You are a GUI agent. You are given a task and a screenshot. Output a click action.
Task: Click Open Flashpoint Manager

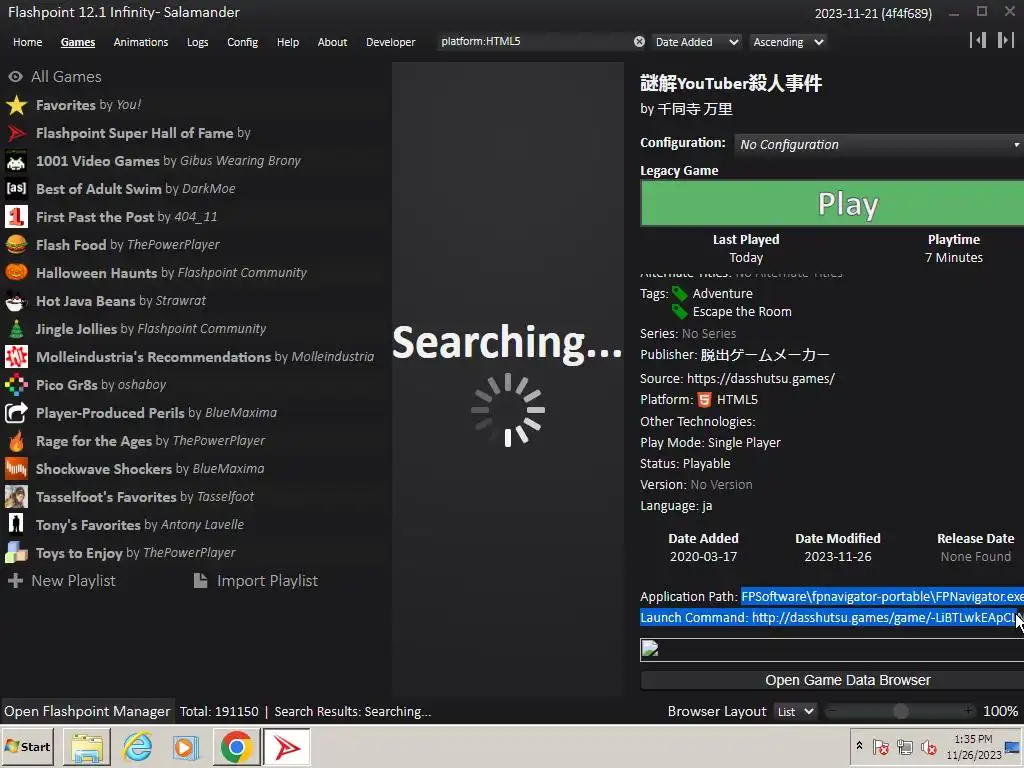point(87,712)
